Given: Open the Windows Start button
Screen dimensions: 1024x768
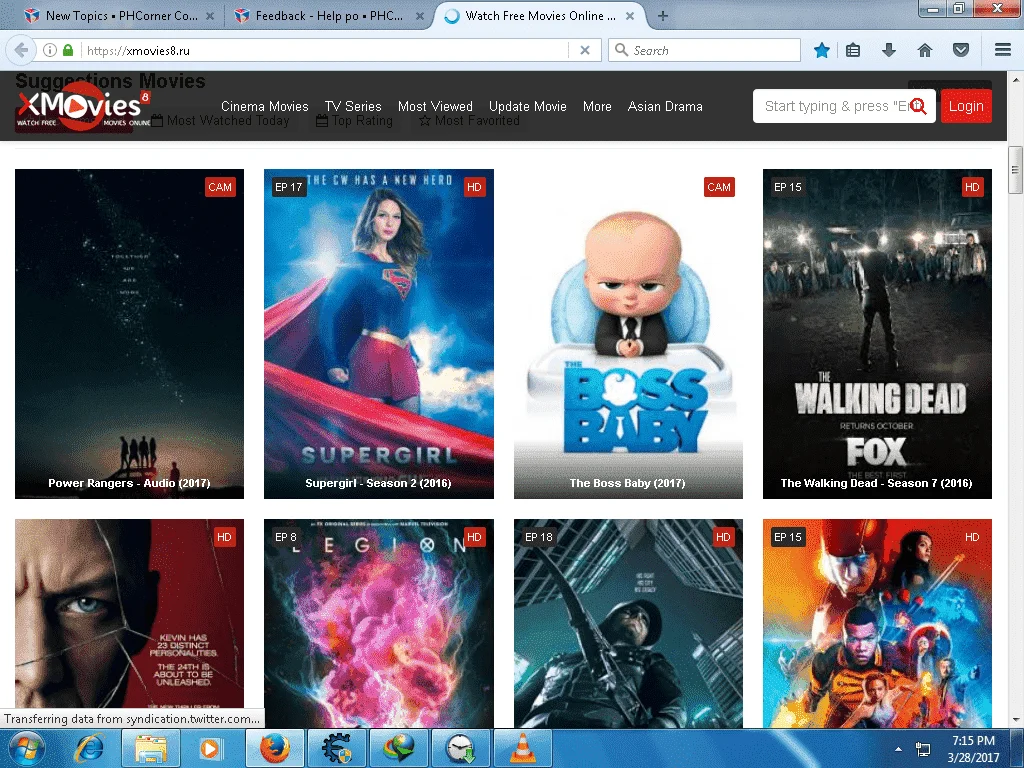Looking at the screenshot, I should tap(26, 748).
